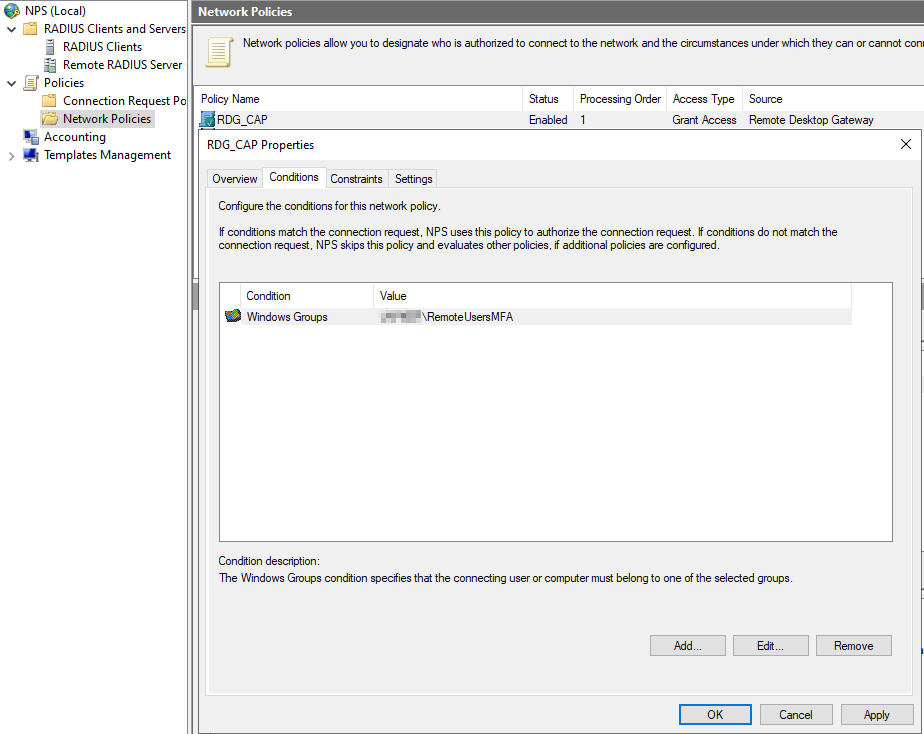The image size is (924, 734).
Task: Open the Constraints tab
Action: coord(356,179)
